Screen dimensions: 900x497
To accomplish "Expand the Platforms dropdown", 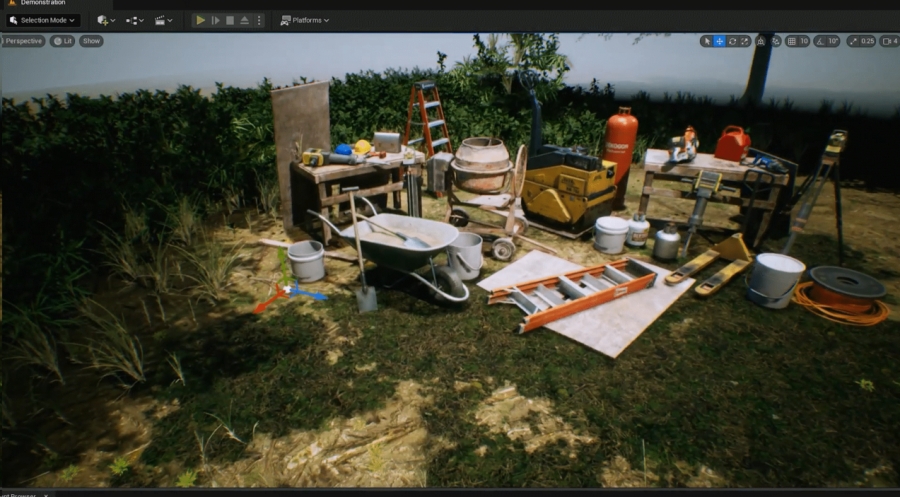I will click(x=304, y=20).
